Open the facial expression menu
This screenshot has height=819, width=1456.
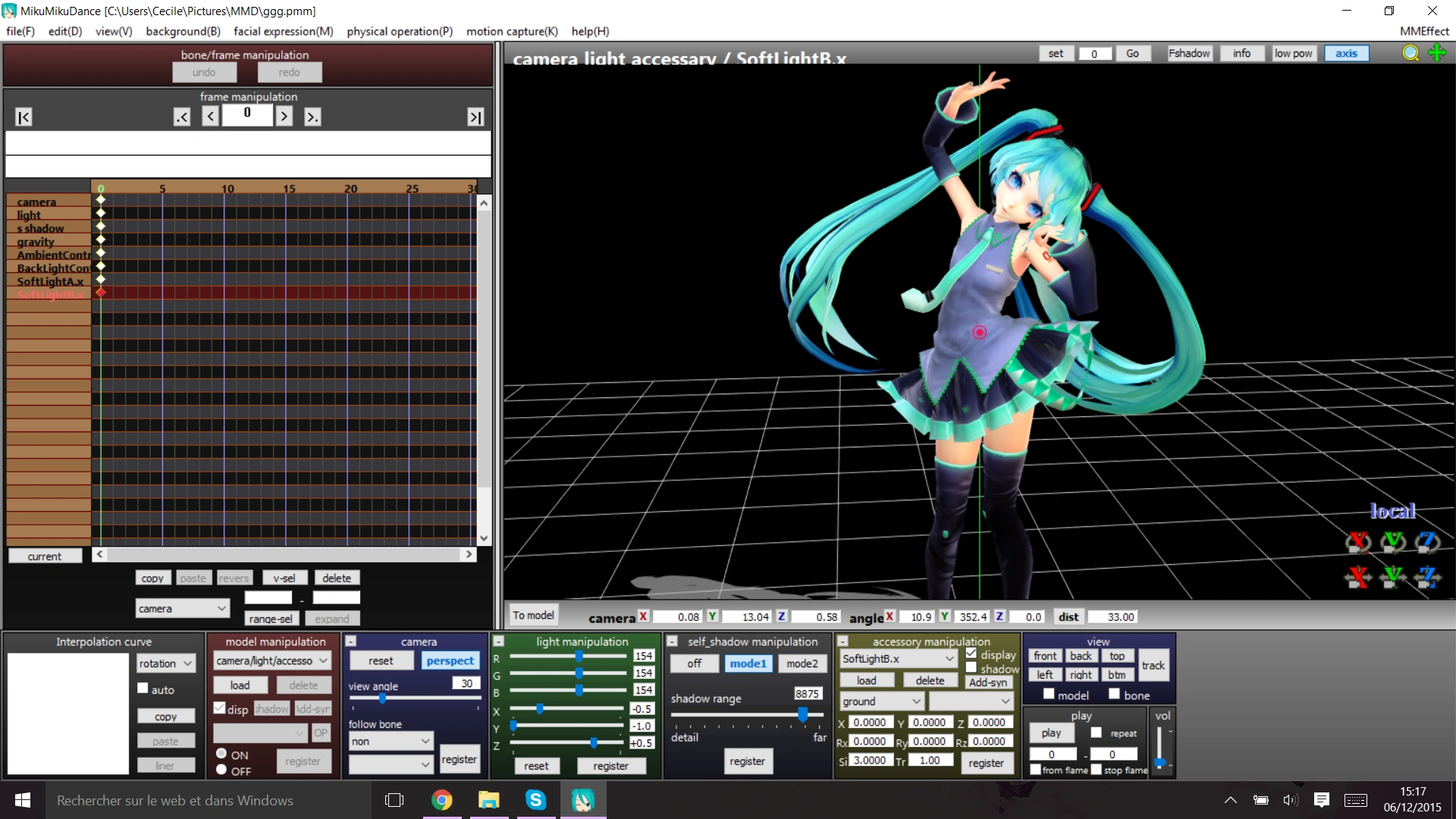283,31
